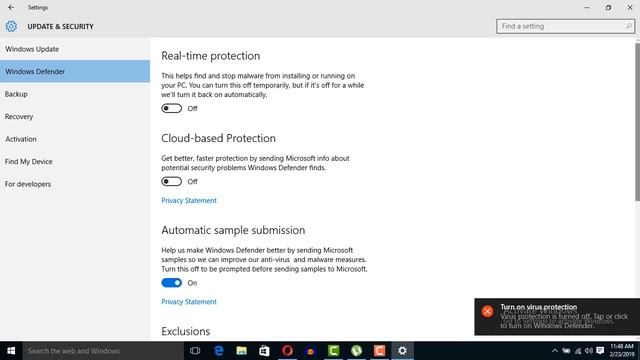Click the Update & Security gear icon
640x360 pixels.
11,26
